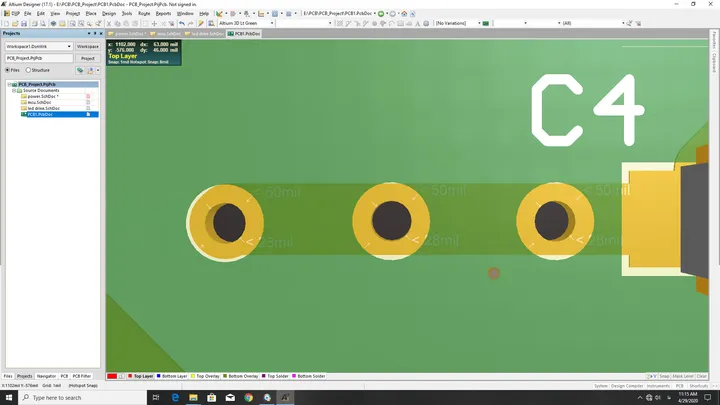Viewport: 720px width, 405px height.
Task: Open the Altium 3D Lt Green view dropdown
Action: tap(246, 23)
